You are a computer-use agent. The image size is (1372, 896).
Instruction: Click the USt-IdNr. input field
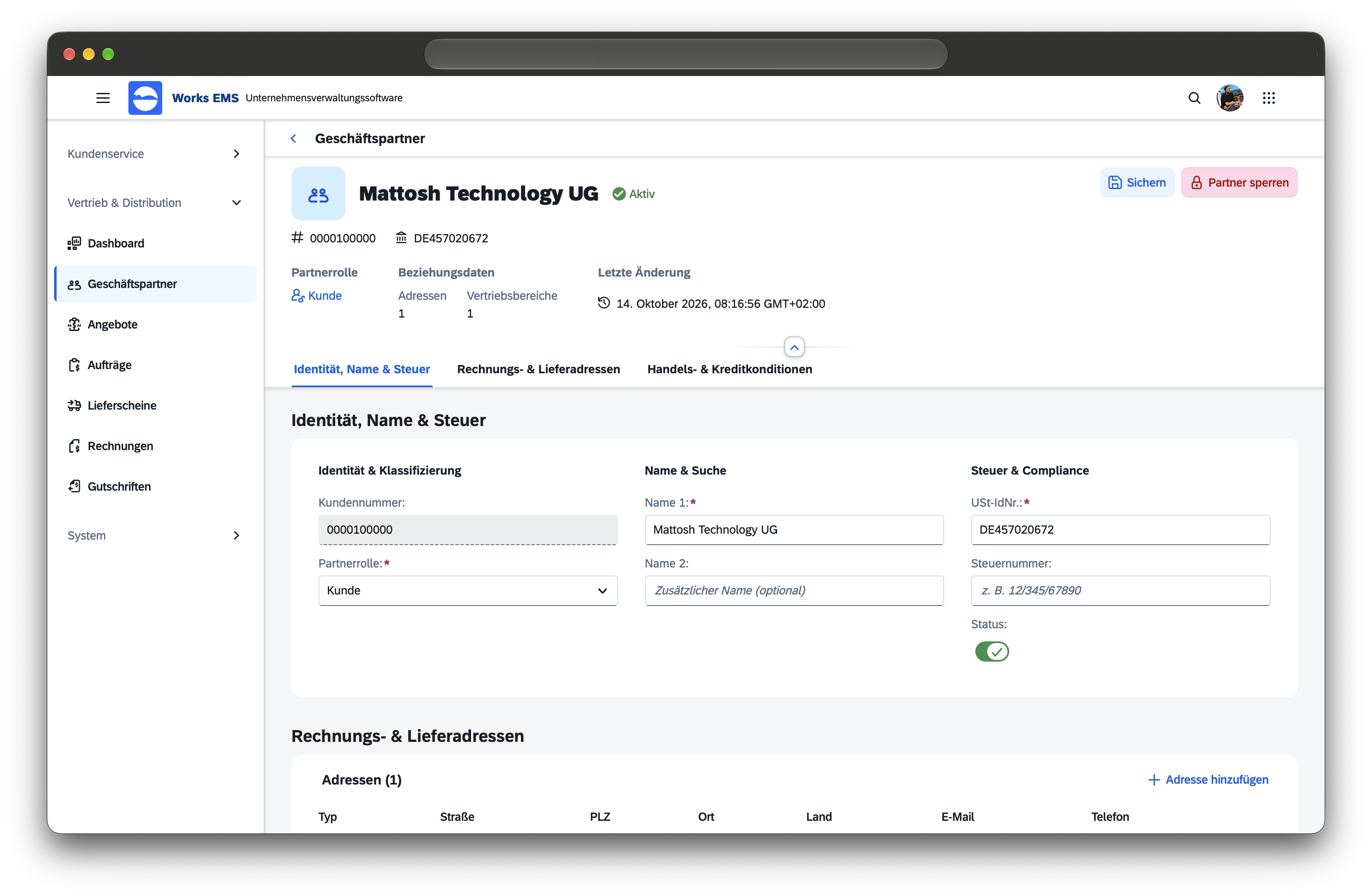pos(1120,529)
